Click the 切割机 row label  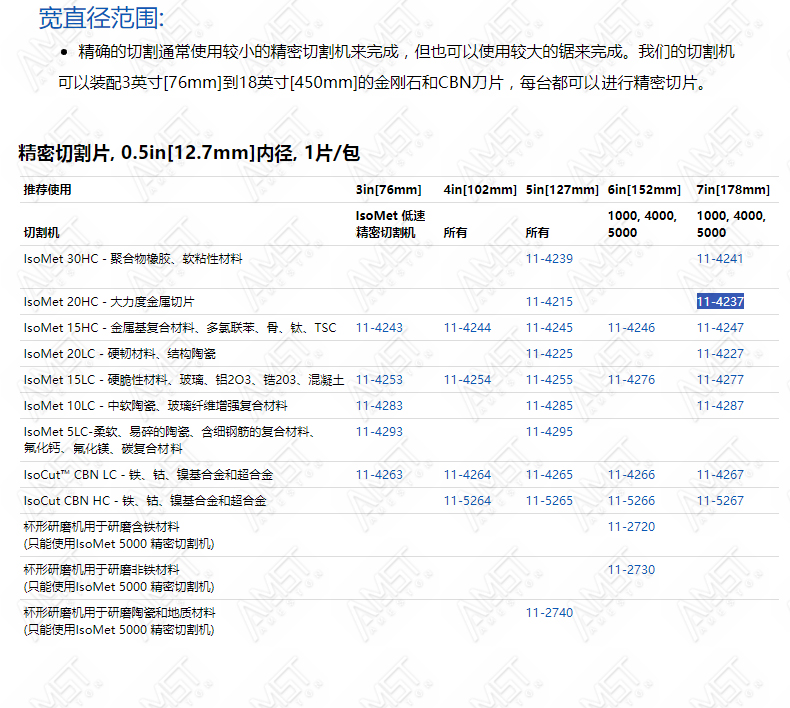coord(41,233)
